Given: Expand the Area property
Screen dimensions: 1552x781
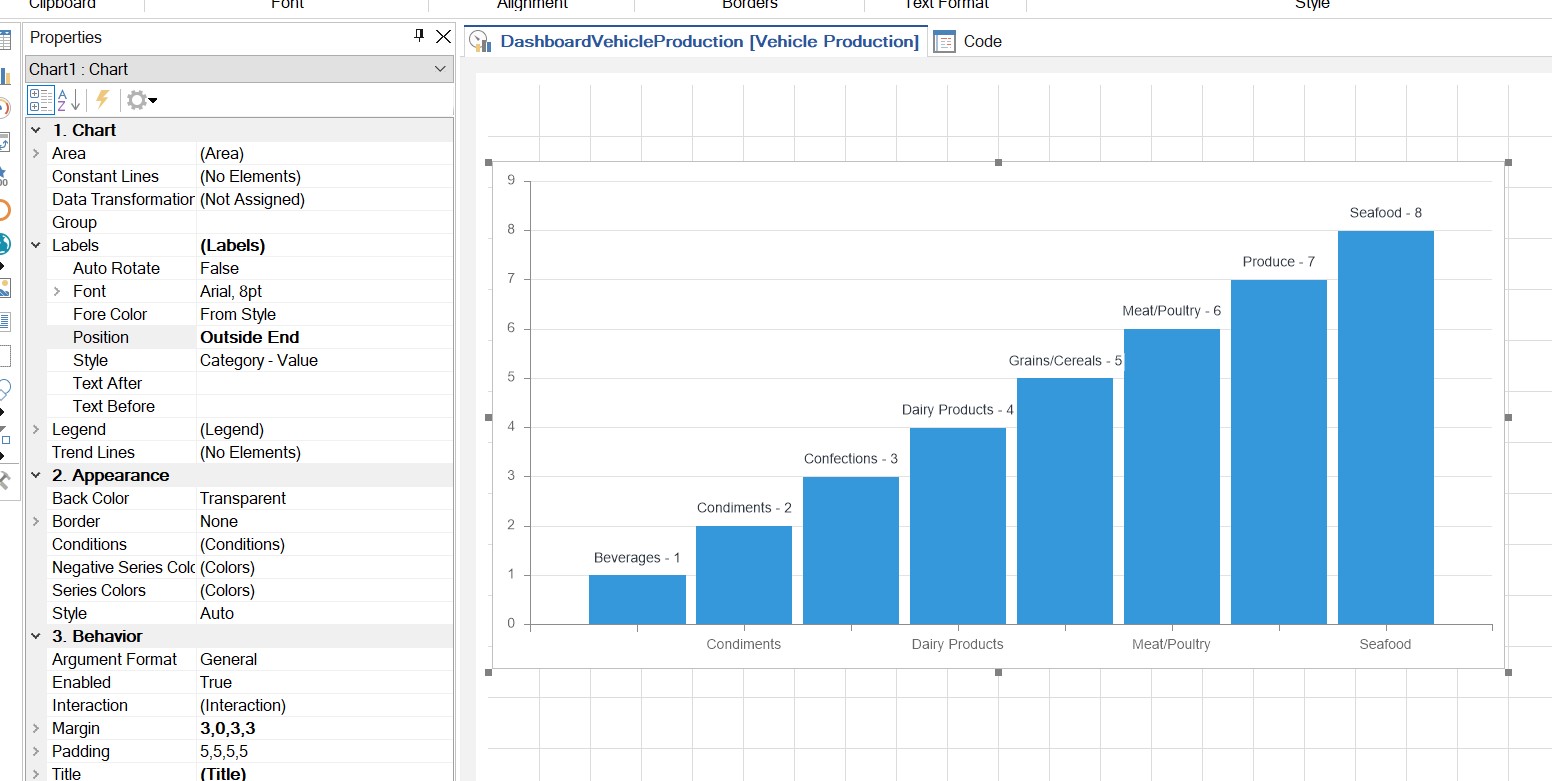Looking at the screenshot, I should [x=36, y=153].
